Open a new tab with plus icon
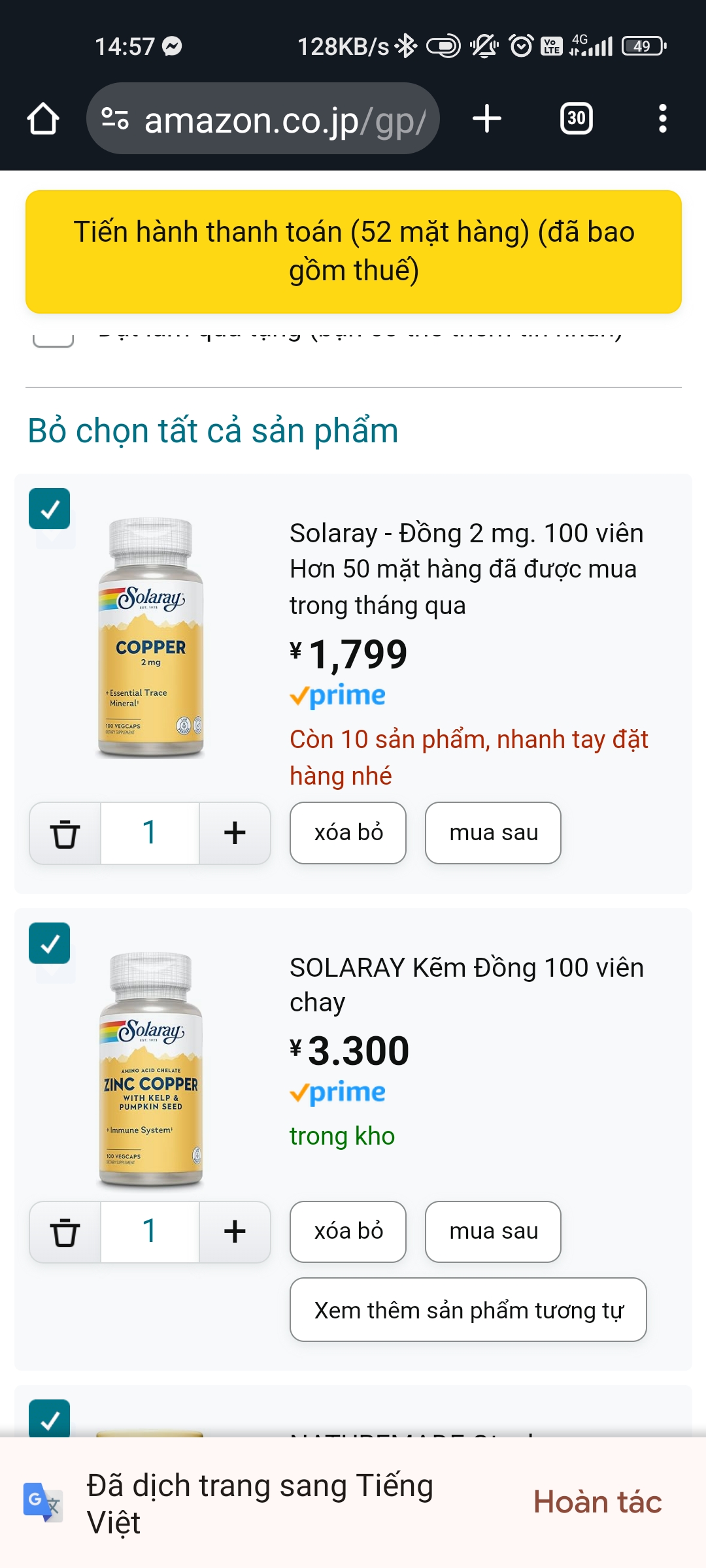 coord(487,119)
